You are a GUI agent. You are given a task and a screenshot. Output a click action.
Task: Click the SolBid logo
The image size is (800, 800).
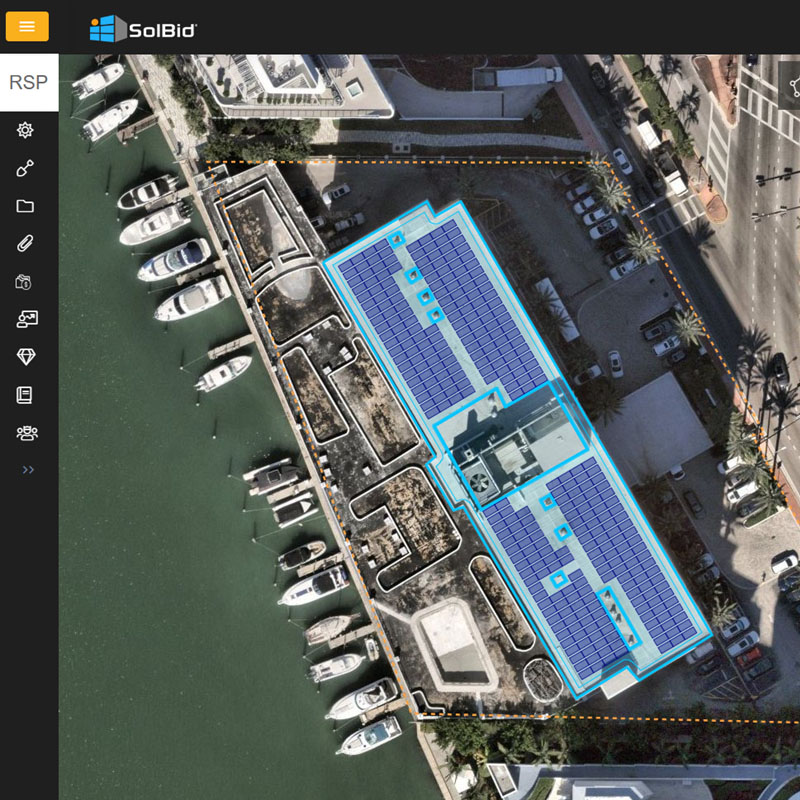tap(143, 29)
